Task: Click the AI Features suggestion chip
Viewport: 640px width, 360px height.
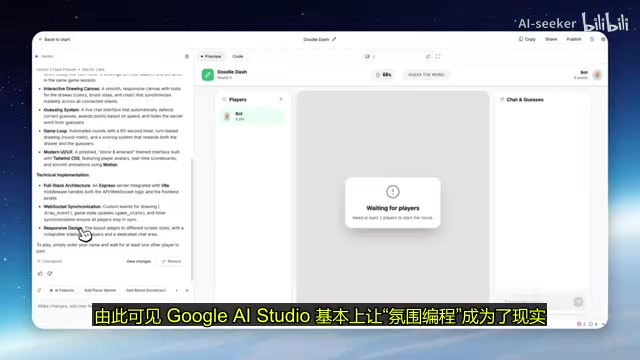Action: [62, 290]
